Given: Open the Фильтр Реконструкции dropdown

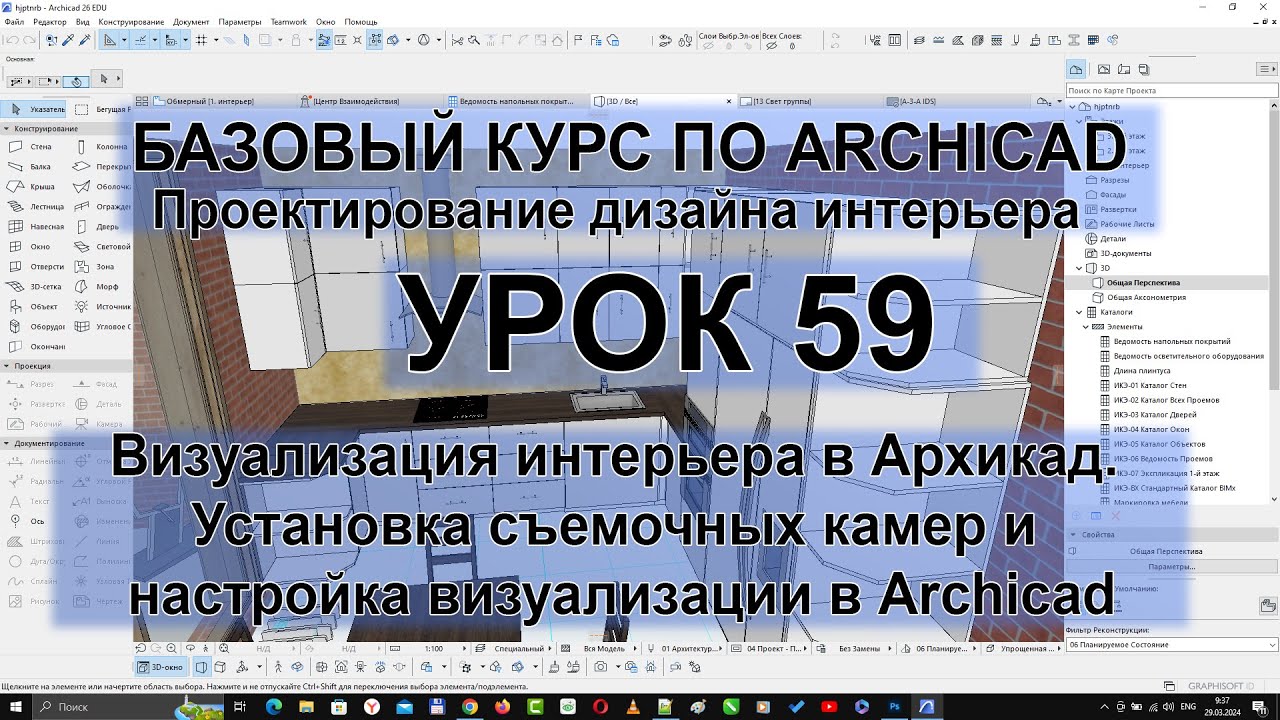Looking at the screenshot, I should click(x=1172, y=644).
